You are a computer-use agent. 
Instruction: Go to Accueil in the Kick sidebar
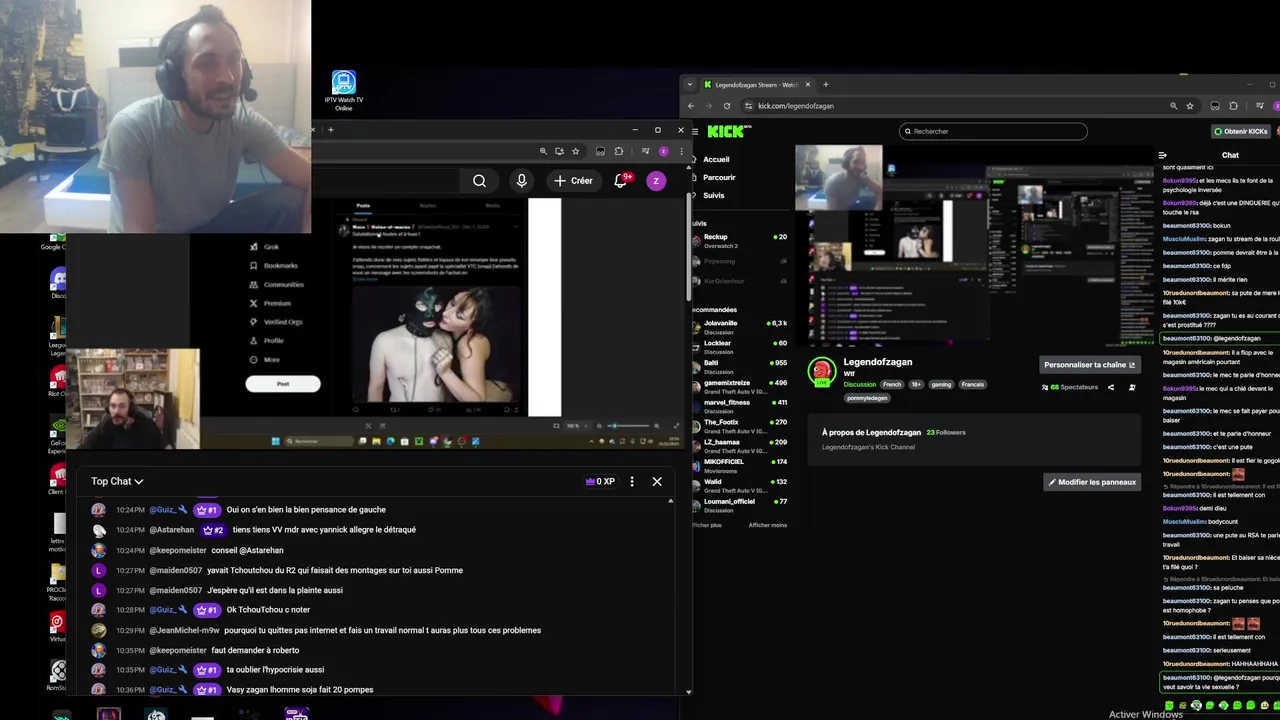[x=714, y=159]
